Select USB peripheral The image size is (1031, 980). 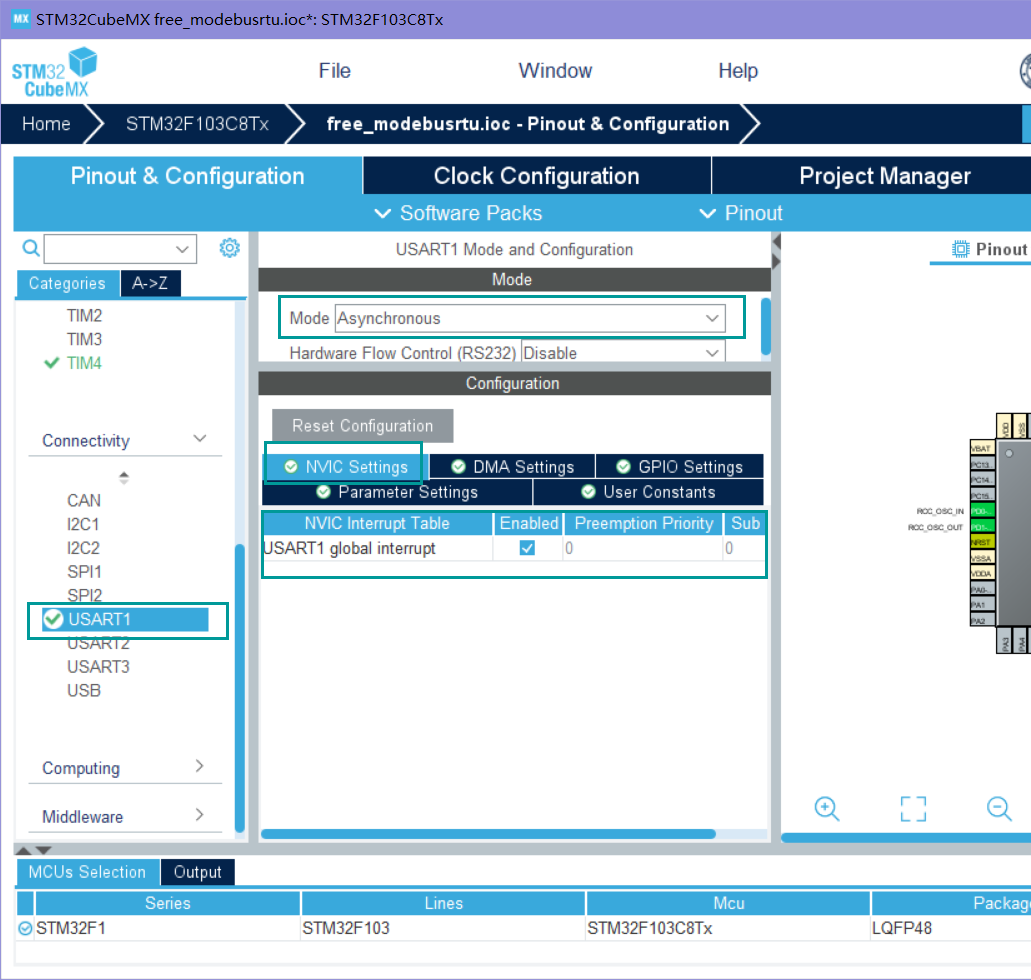coord(84,691)
